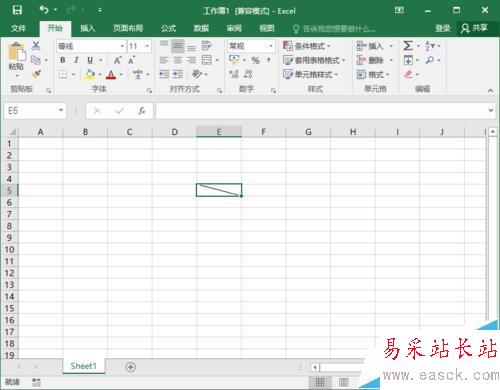Toggle middle vertical alignment

178,46
